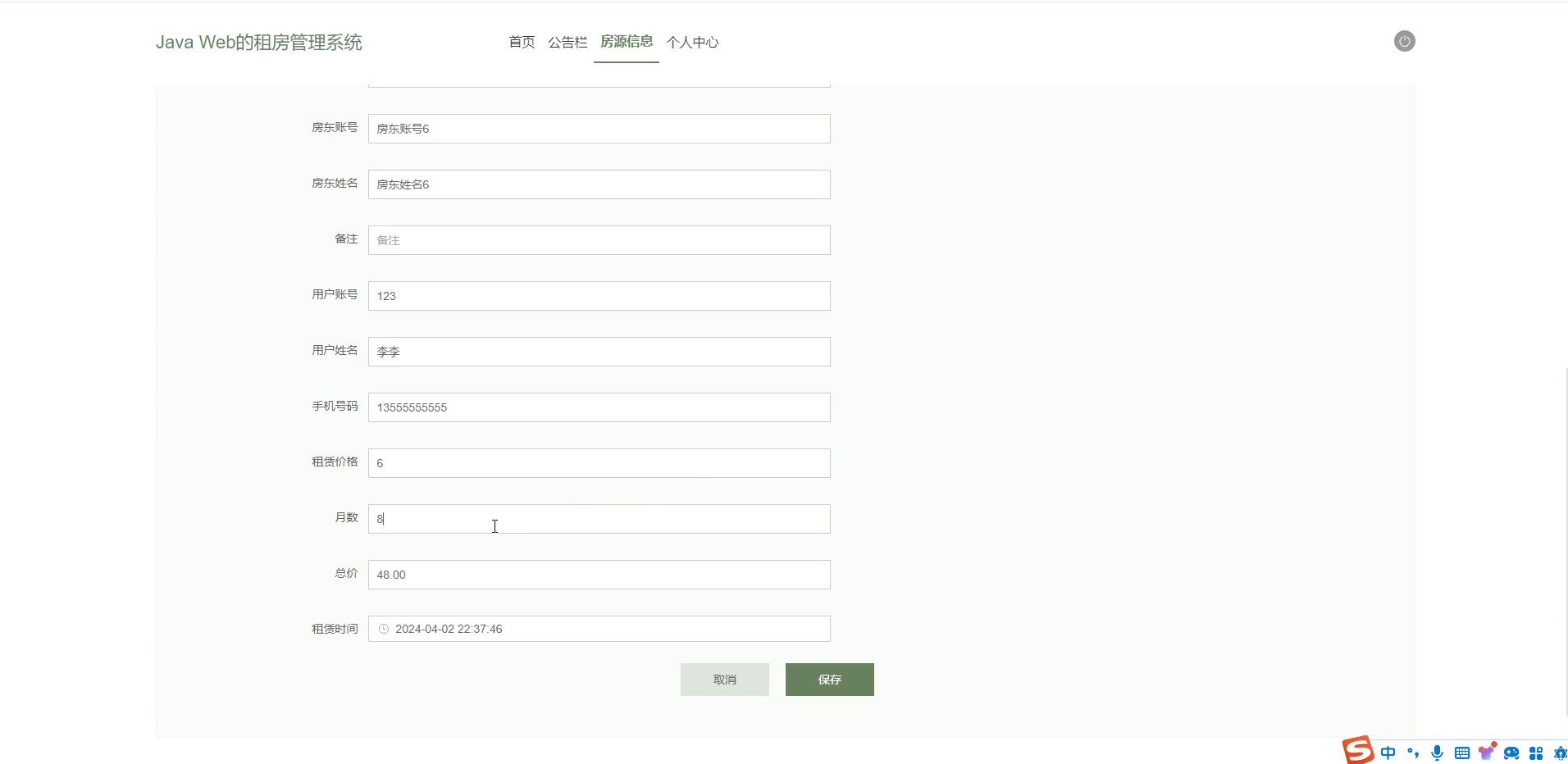Screen dimensions: 1568x764
Task: Select the 总价 field showing 48.00
Action: tap(599, 575)
